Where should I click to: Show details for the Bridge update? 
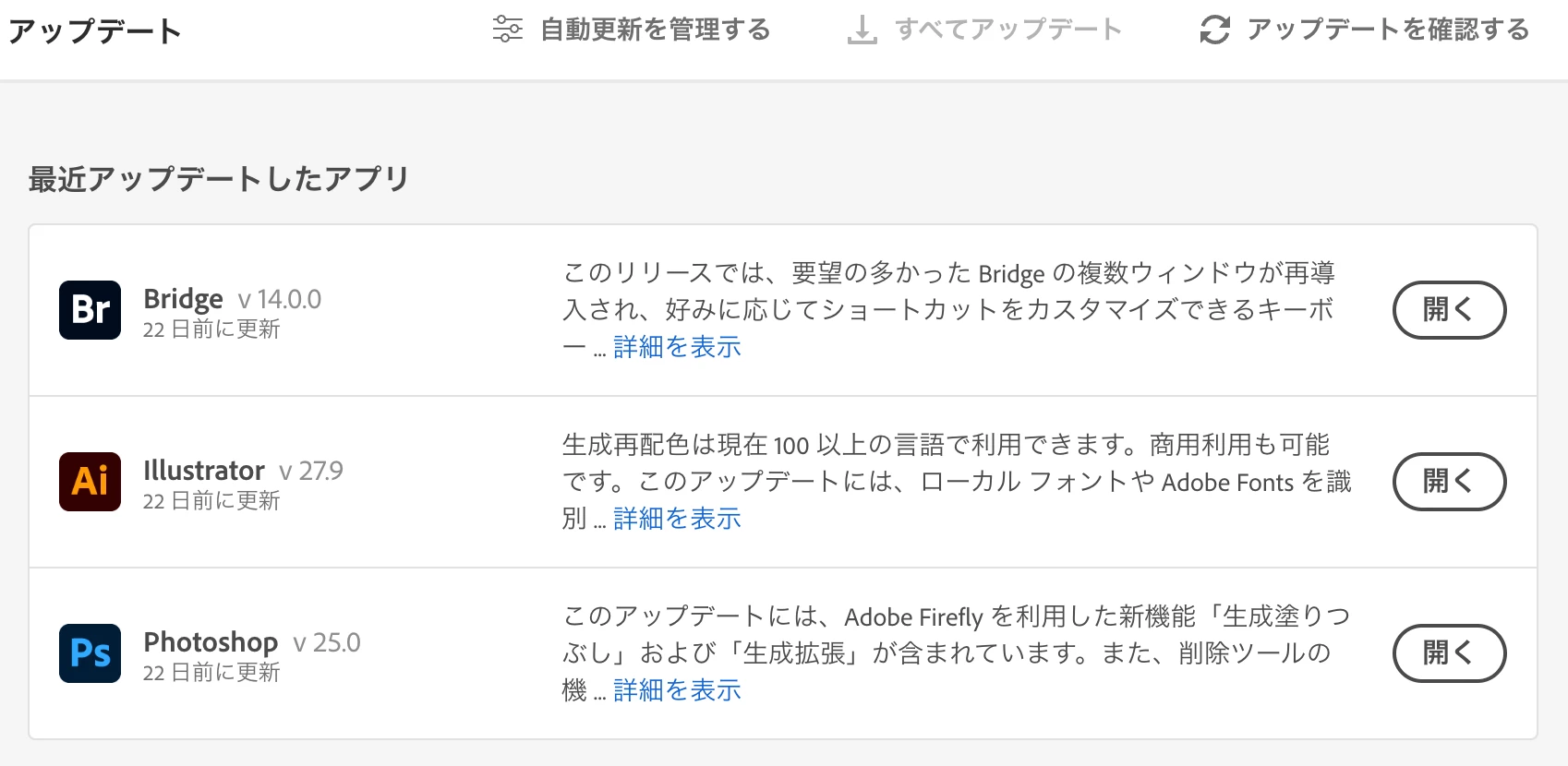point(677,347)
